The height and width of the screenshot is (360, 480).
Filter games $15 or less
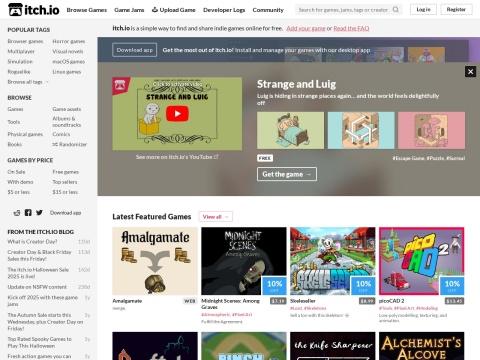(x=65, y=192)
